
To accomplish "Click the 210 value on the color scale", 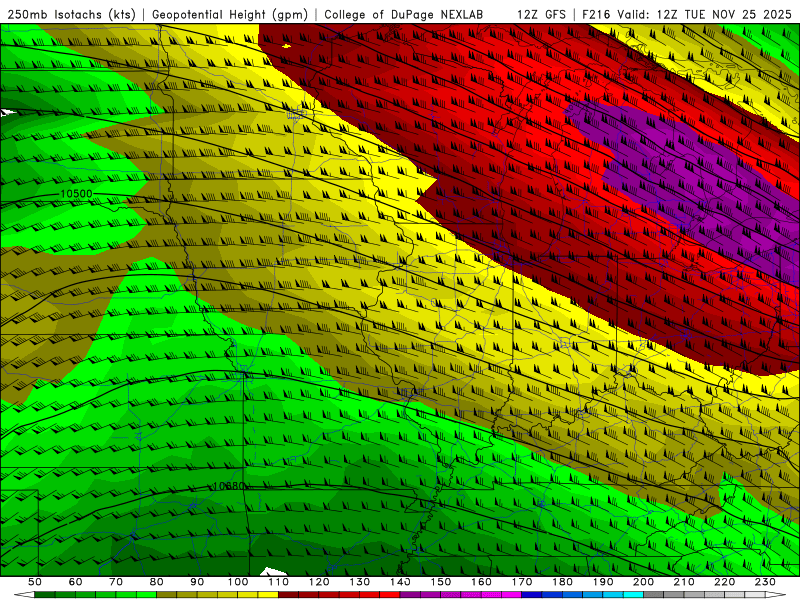I will (684, 582).
